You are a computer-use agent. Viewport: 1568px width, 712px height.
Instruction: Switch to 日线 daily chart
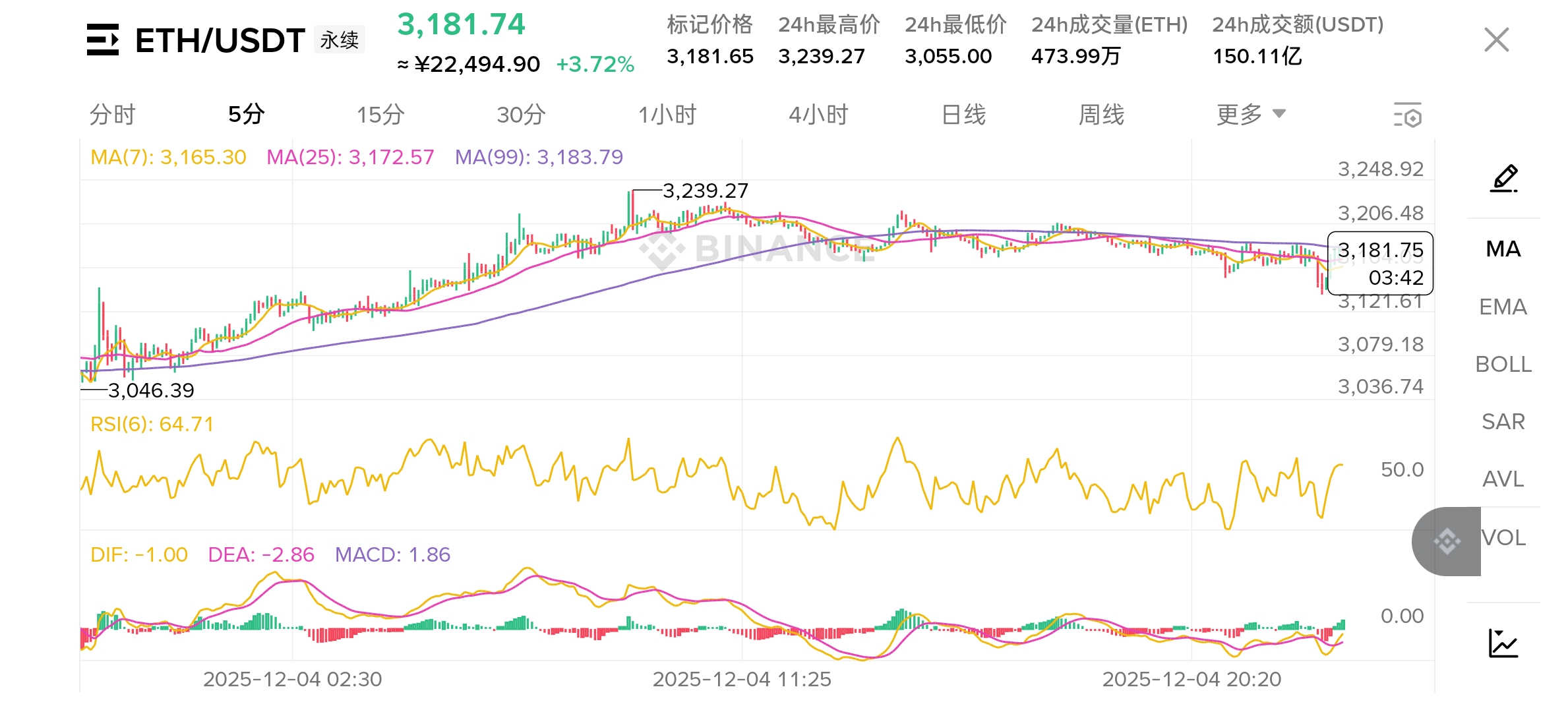[963, 115]
